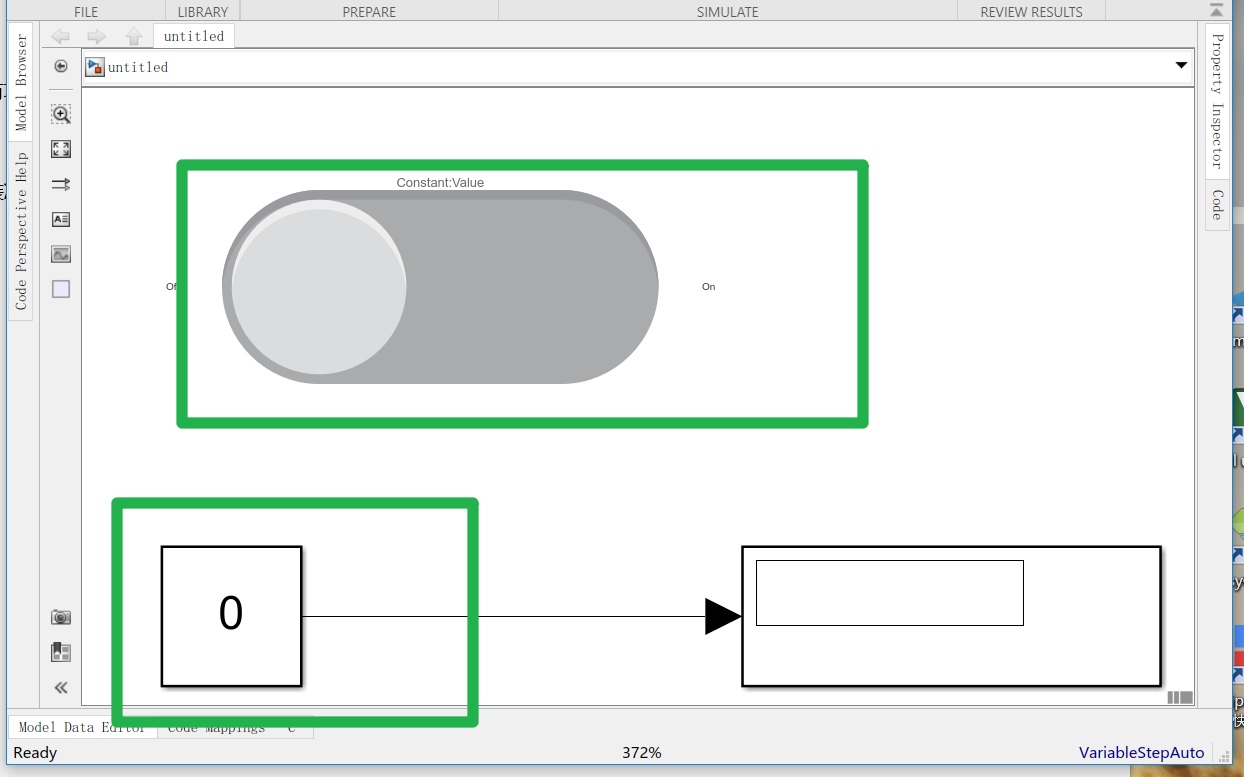Click the VariableStepAuto solver link
1244x777 pixels.
1141,752
